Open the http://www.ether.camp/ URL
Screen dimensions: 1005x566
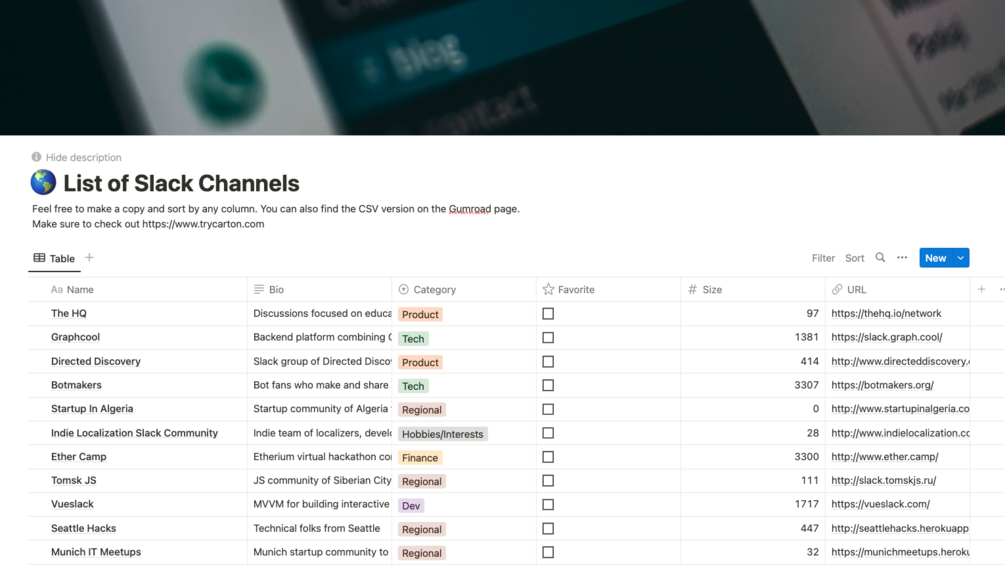coord(885,457)
